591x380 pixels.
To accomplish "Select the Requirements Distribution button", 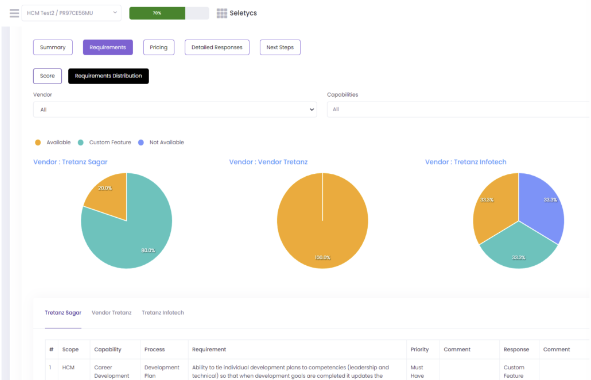I will (x=109, y=76).
